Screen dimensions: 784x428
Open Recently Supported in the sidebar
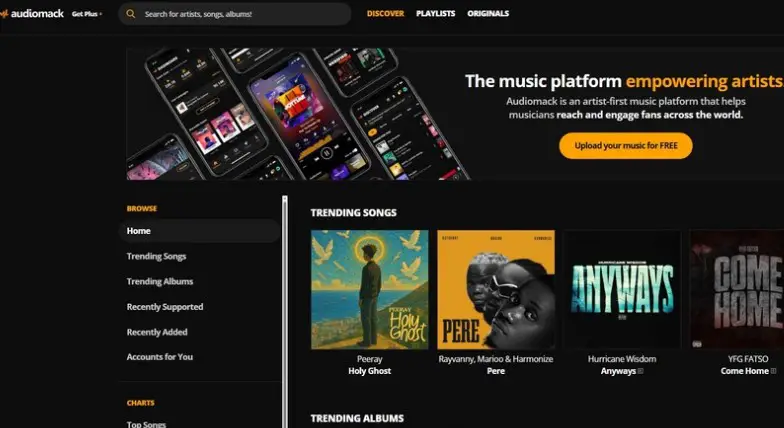tap(165, 307)
